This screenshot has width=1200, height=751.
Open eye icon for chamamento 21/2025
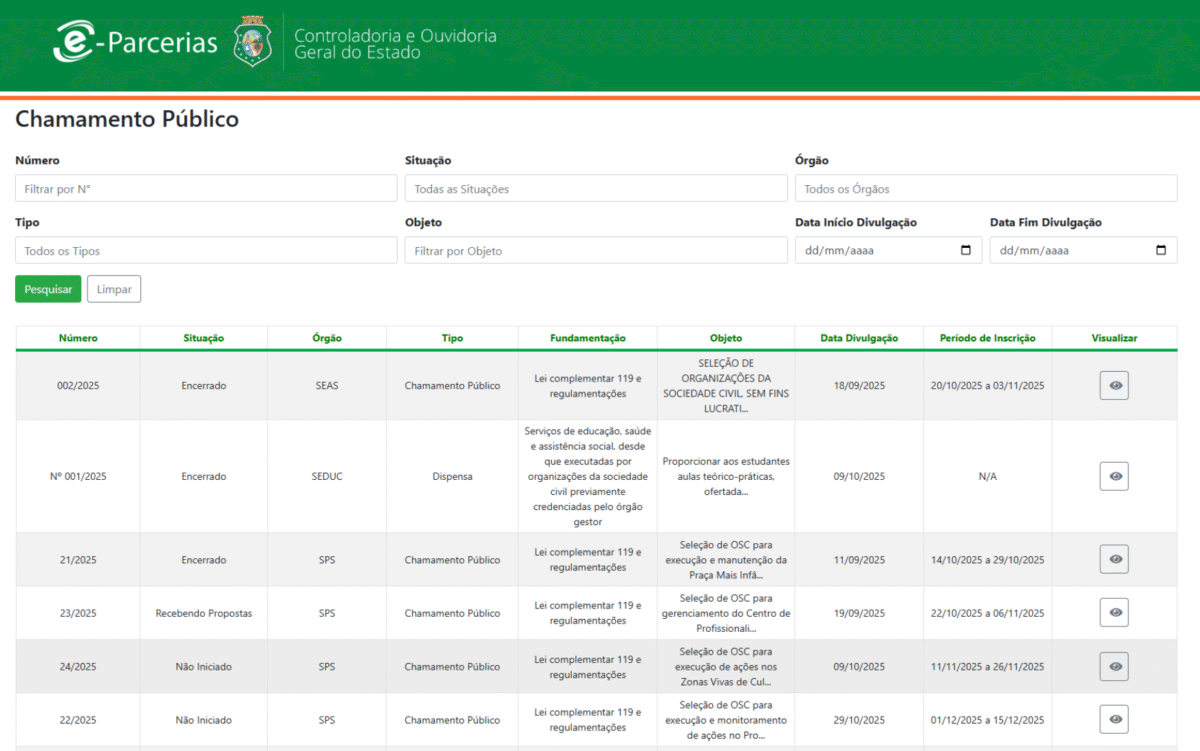(1114, 560)
